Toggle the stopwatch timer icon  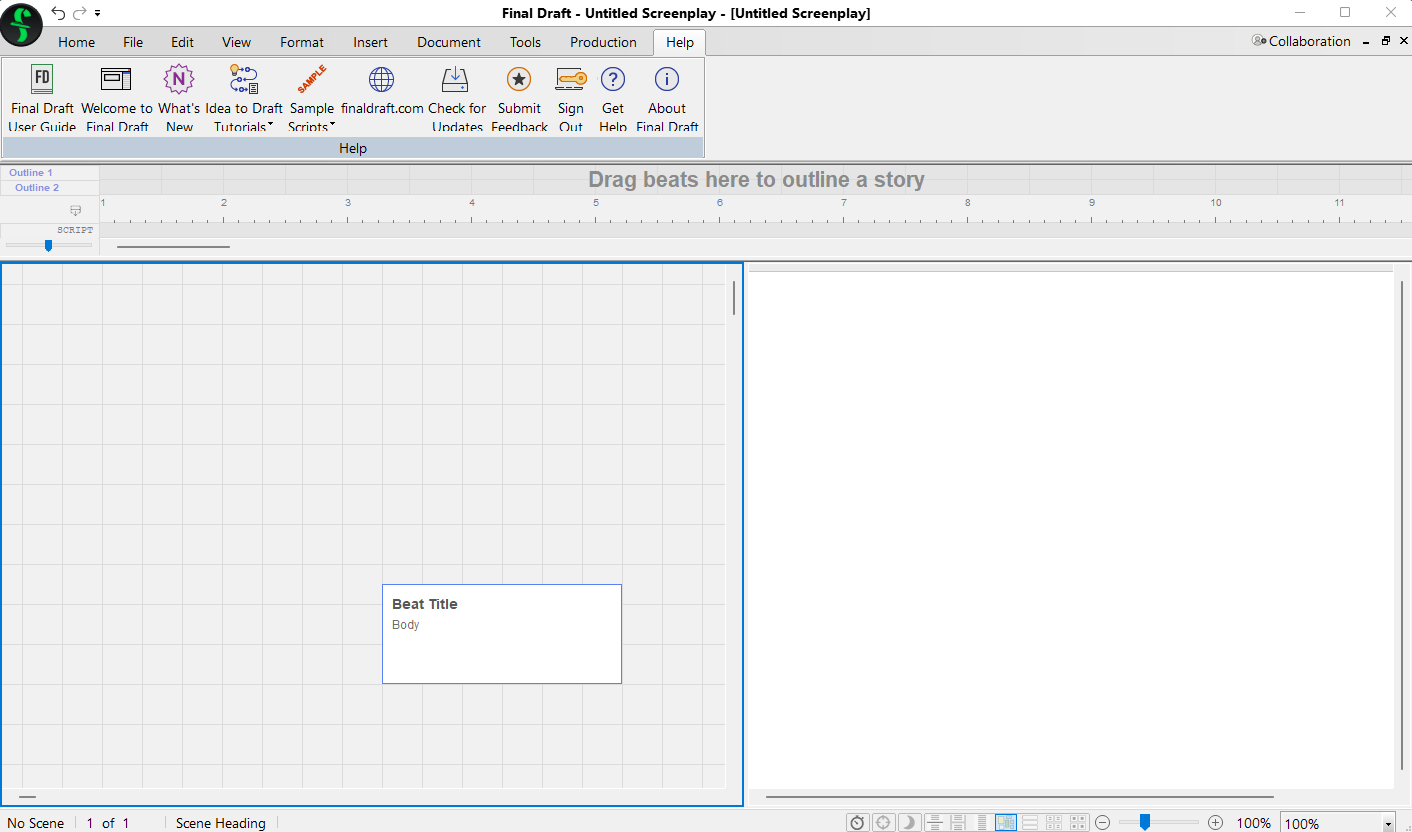click(x=858, y=822)
